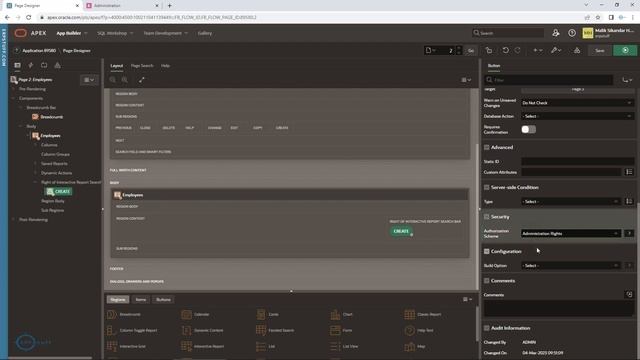Select the Classic Report region in gallery
The width and height of the screenshot is (640, 360).
point(423,314)
